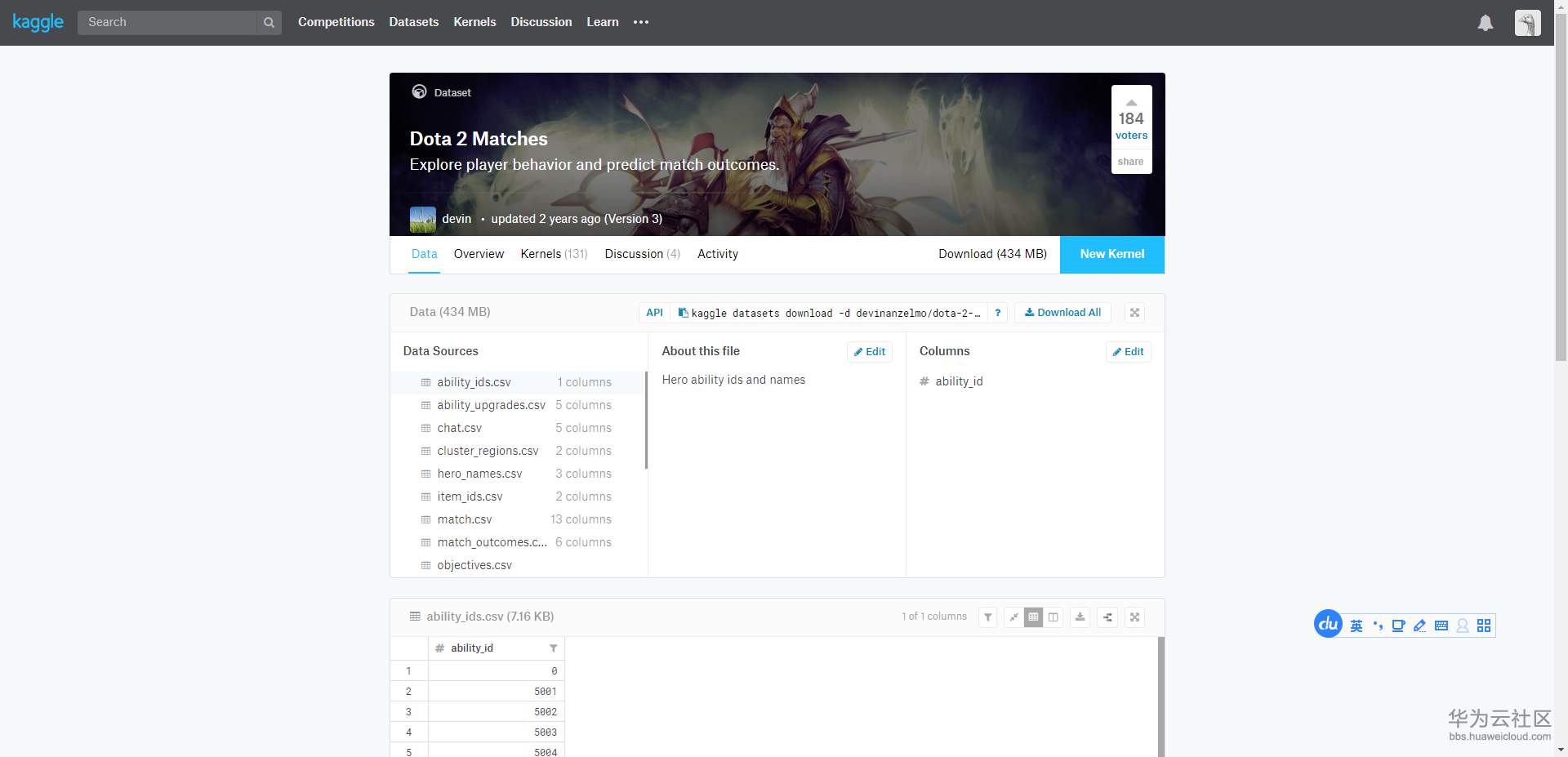The image size is (1568, 757).
Task: Open the column filter funnel in preview toolbar
Action: point(988,617)
